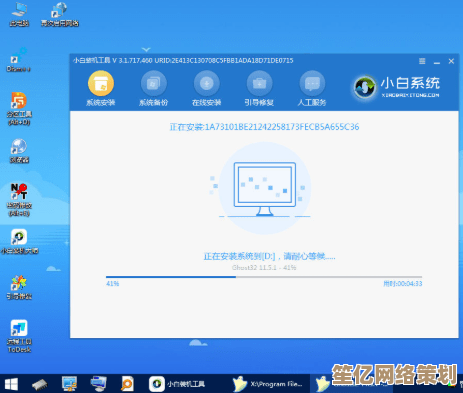Viewport: 463px width, 393px height.
Task: Switch to the 系统备份 tab
Action: [x=153, y=89]
